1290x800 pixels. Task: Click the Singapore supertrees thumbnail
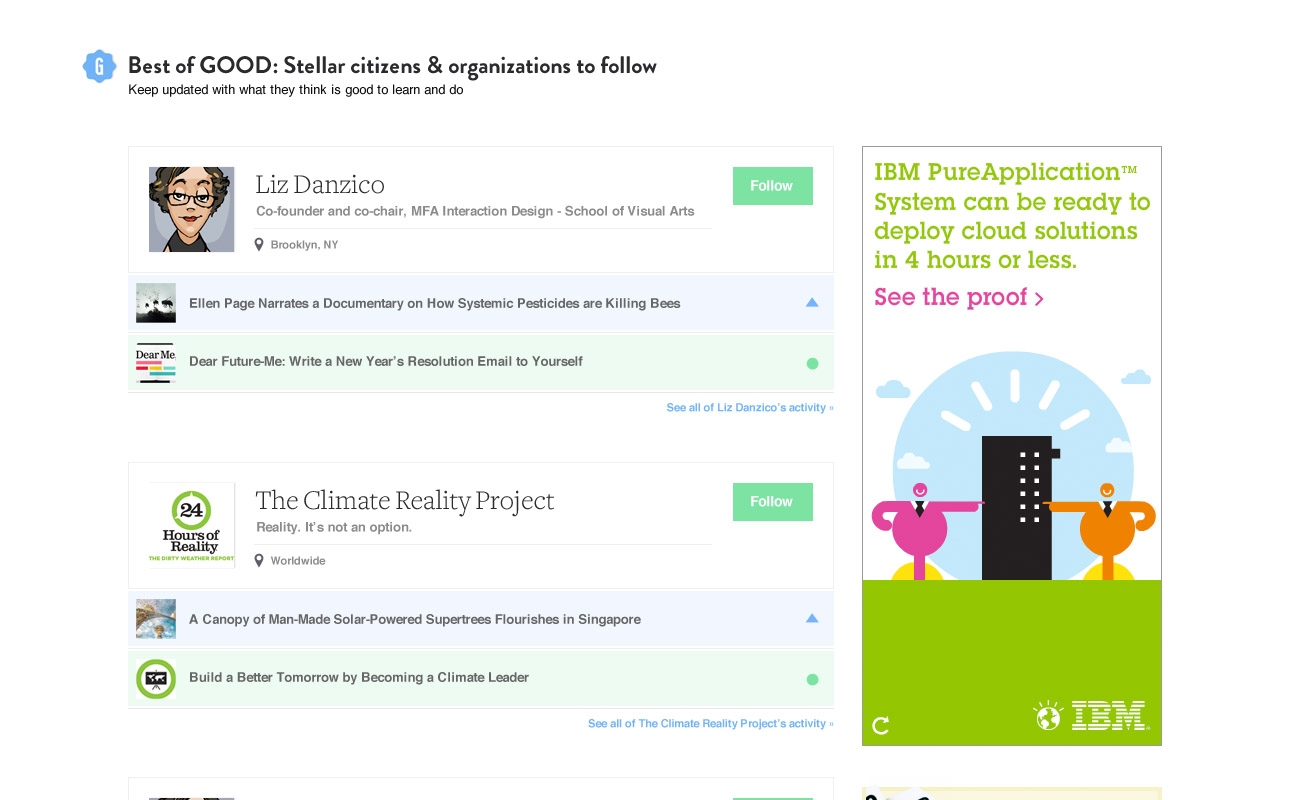pyautogui.click(x=156, y=619)
